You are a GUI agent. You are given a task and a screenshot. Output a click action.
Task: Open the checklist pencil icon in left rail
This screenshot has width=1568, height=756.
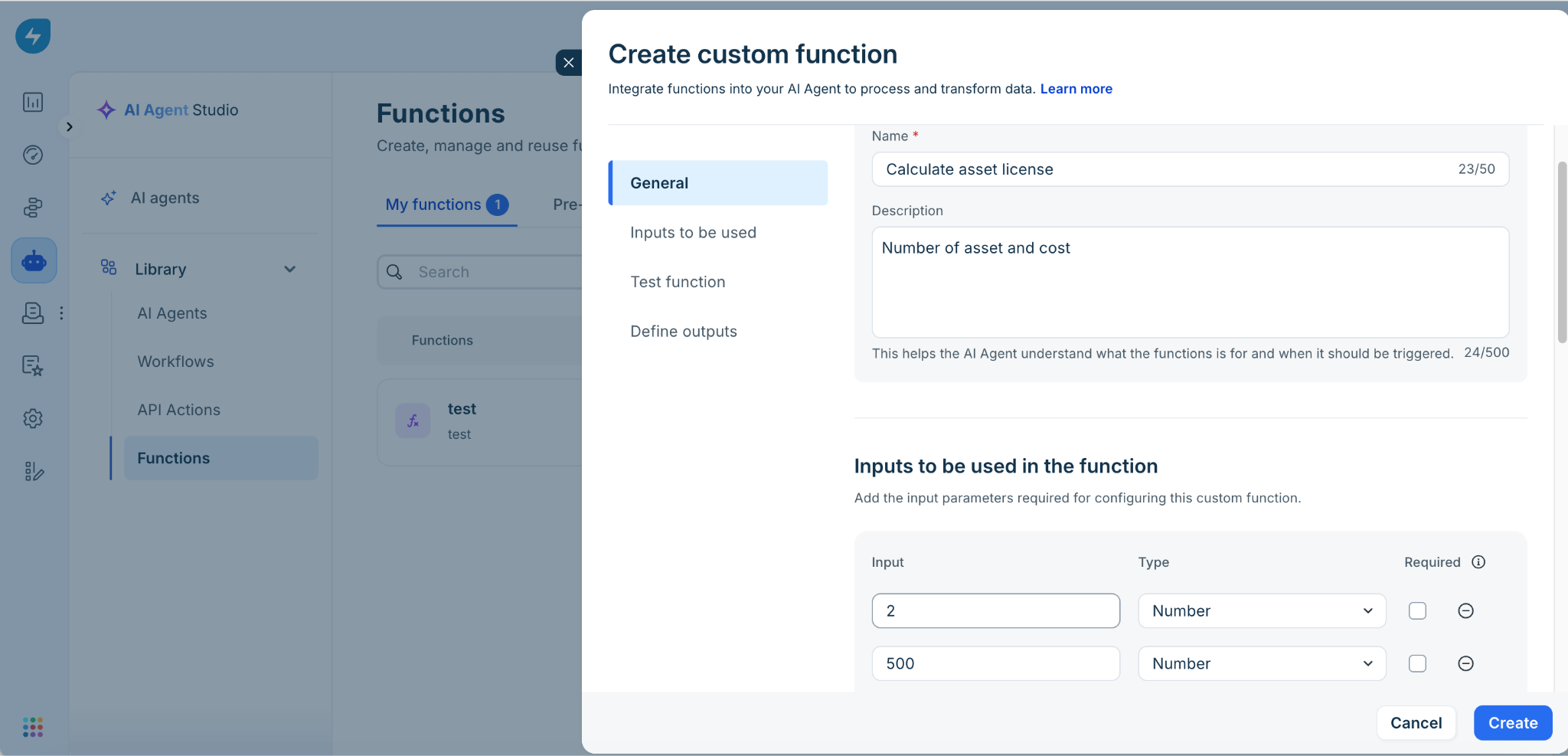click(33, 471)
